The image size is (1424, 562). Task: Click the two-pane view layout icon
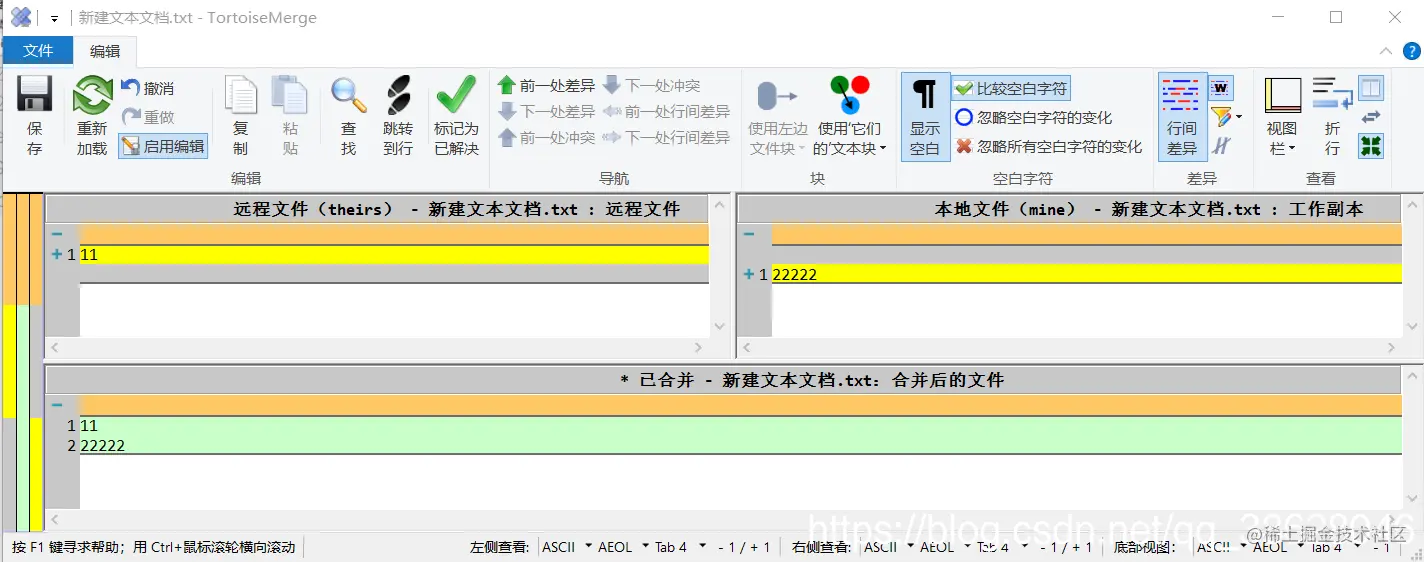click(1371, 88)
